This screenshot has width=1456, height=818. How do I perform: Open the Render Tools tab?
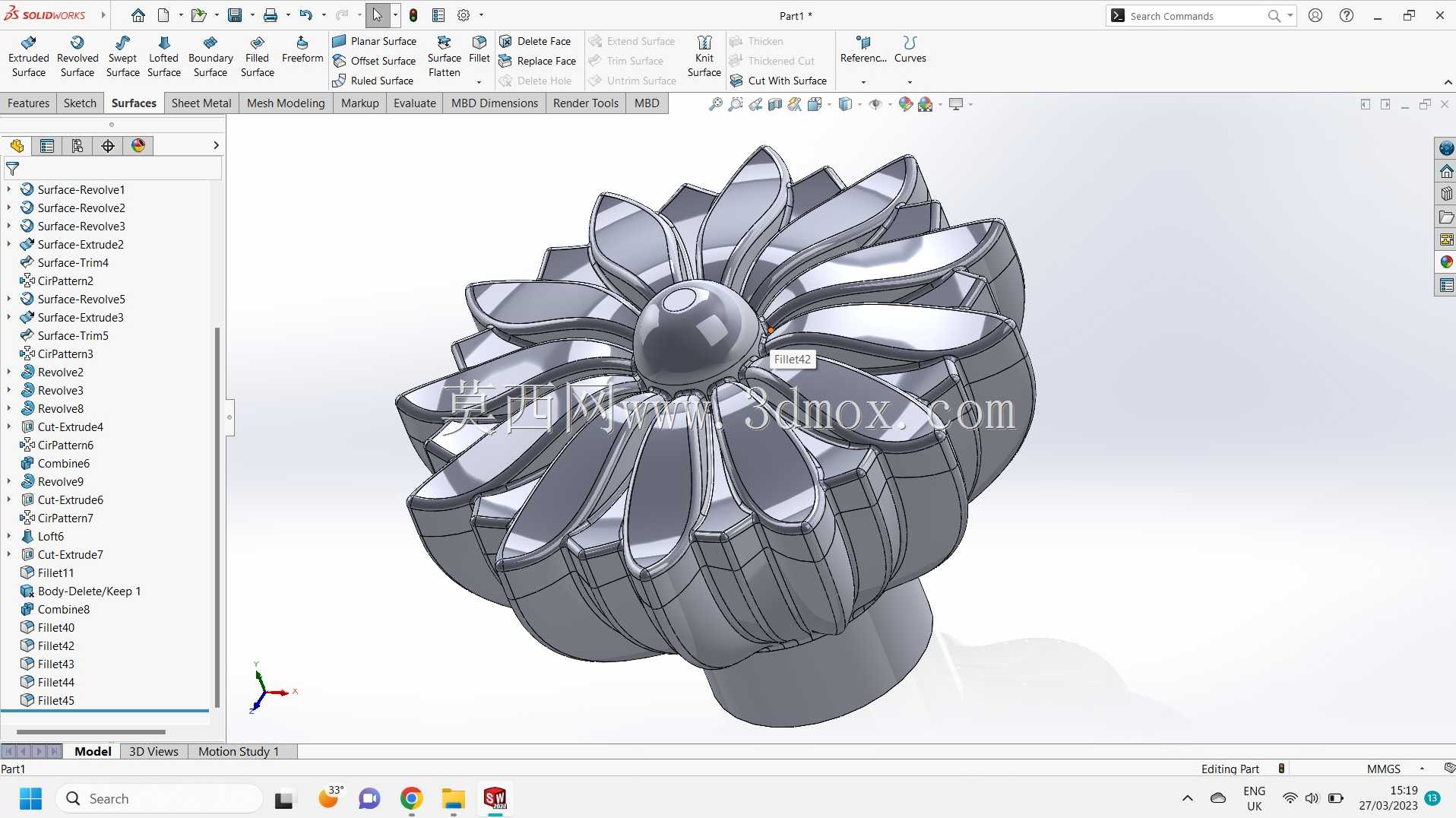(x=585, y=103)
